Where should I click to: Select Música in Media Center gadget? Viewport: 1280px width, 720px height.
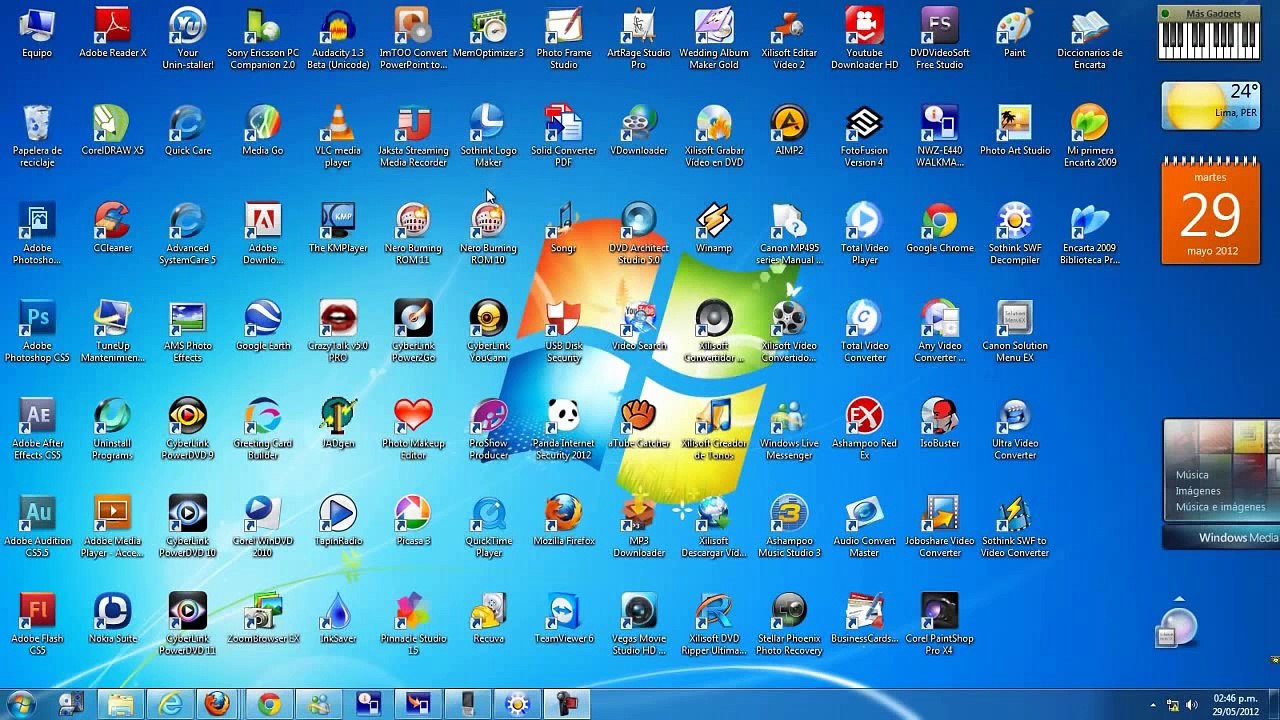point(1192,475)
